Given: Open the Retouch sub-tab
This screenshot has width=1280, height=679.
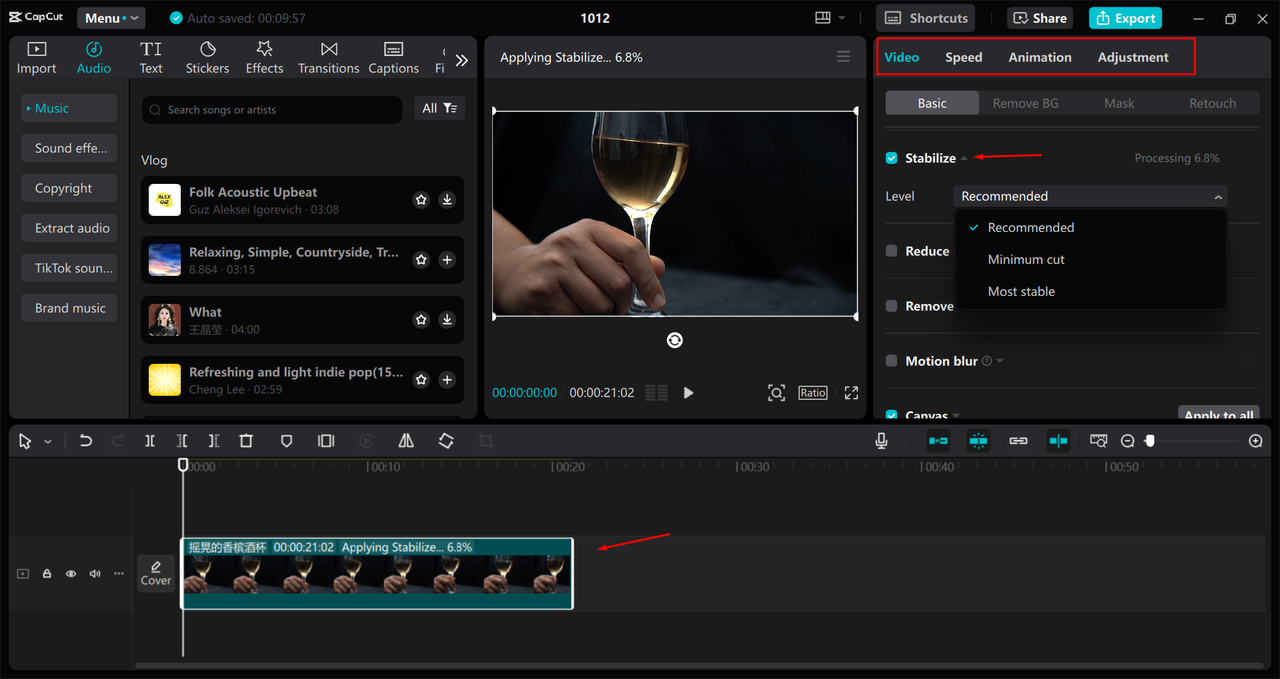Looking at the screenshot, I should (1212, 103).
